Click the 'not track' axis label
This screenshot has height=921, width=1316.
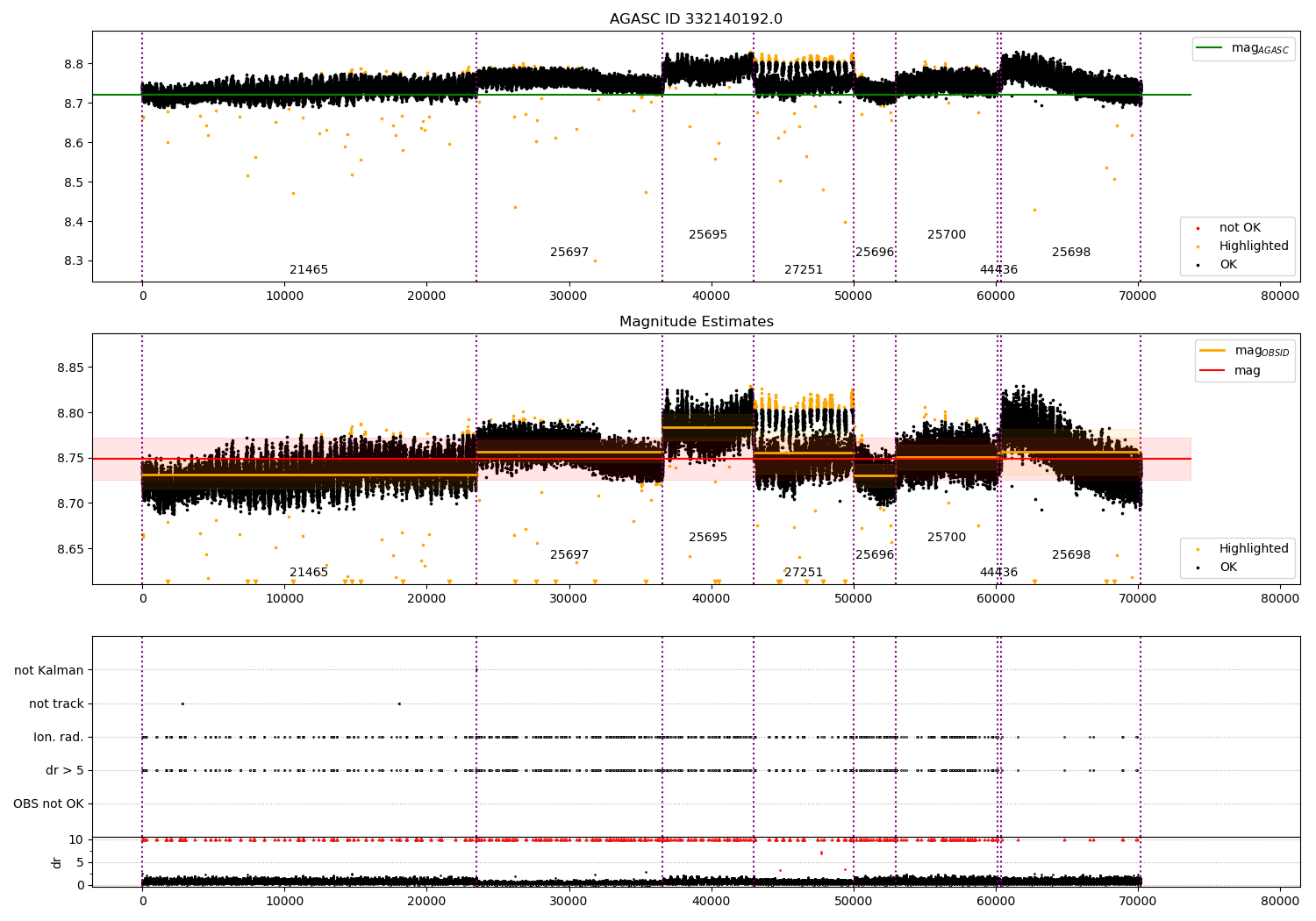click(56, 703)
